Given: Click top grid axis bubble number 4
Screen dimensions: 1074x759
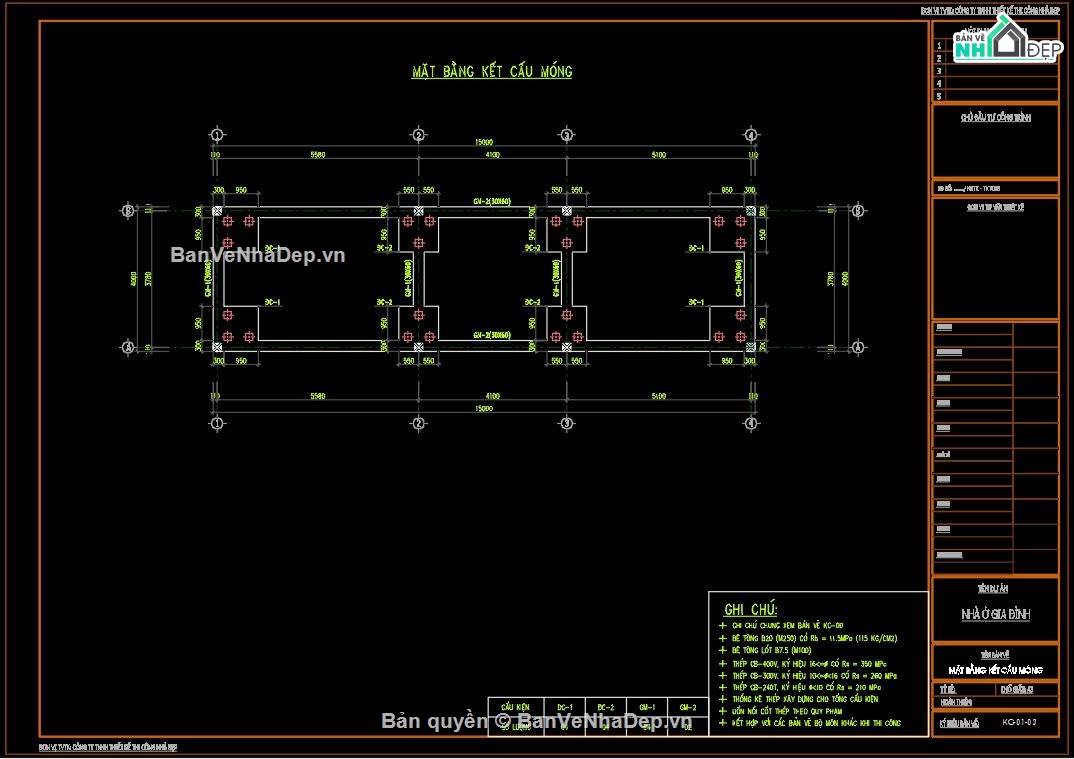Looking at the screenshot, I should click(751, 135).
